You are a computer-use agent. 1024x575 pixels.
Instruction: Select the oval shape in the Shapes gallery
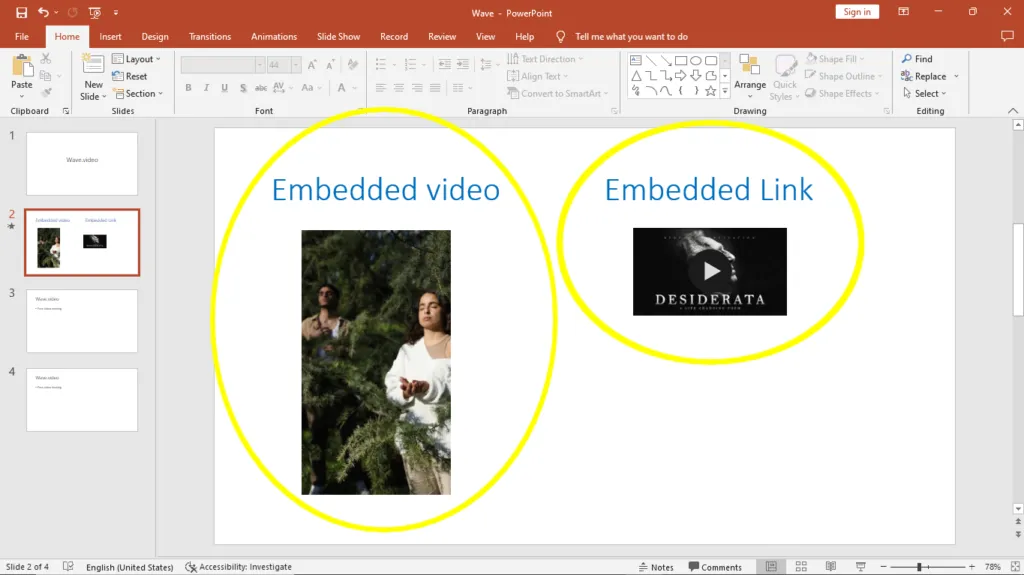(695, 60)
